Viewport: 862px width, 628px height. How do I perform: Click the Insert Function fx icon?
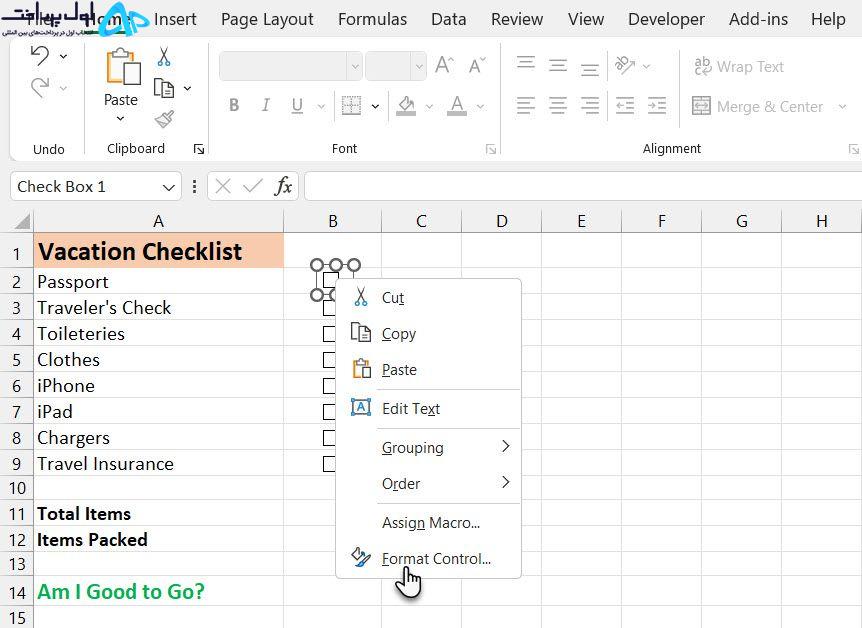coord(283,186)
